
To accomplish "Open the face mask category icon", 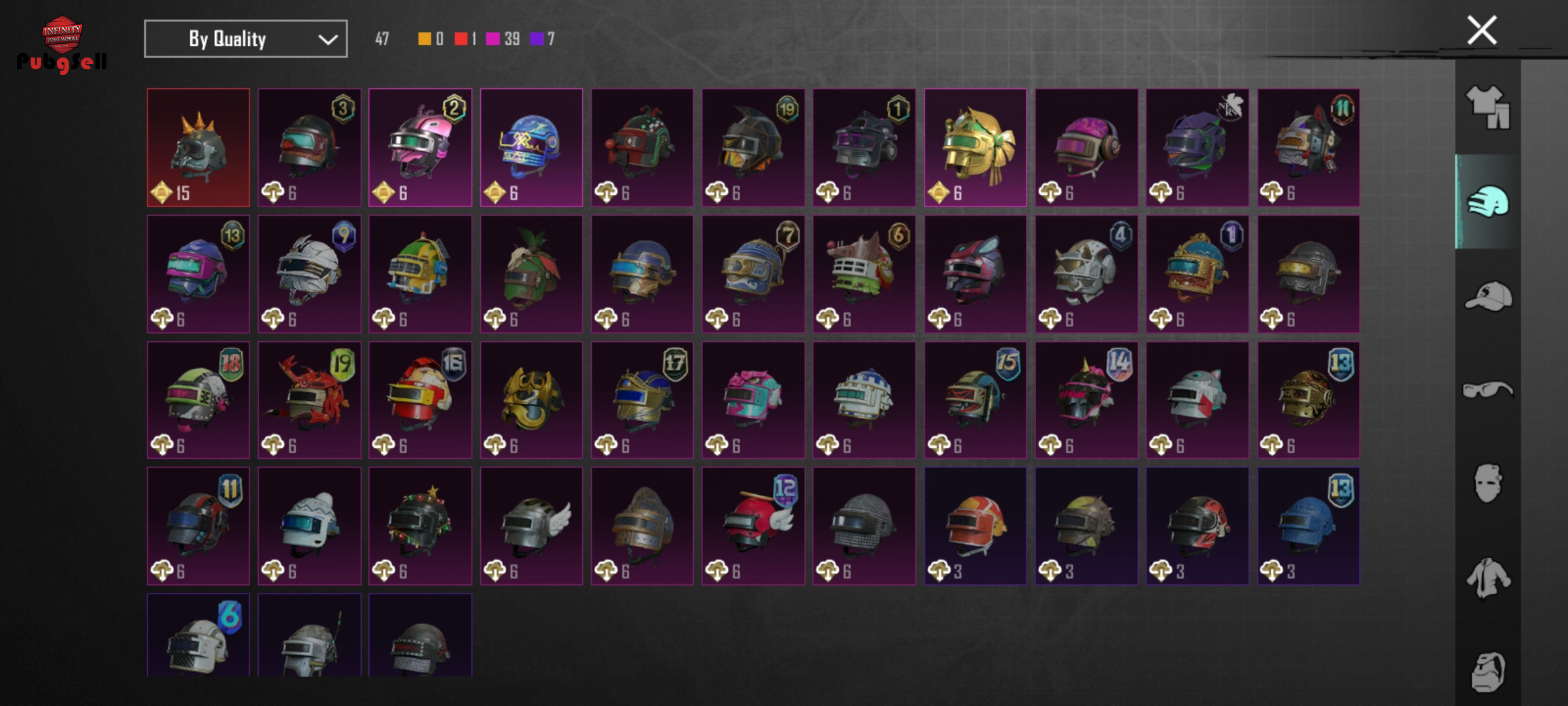I will 1488,483.
